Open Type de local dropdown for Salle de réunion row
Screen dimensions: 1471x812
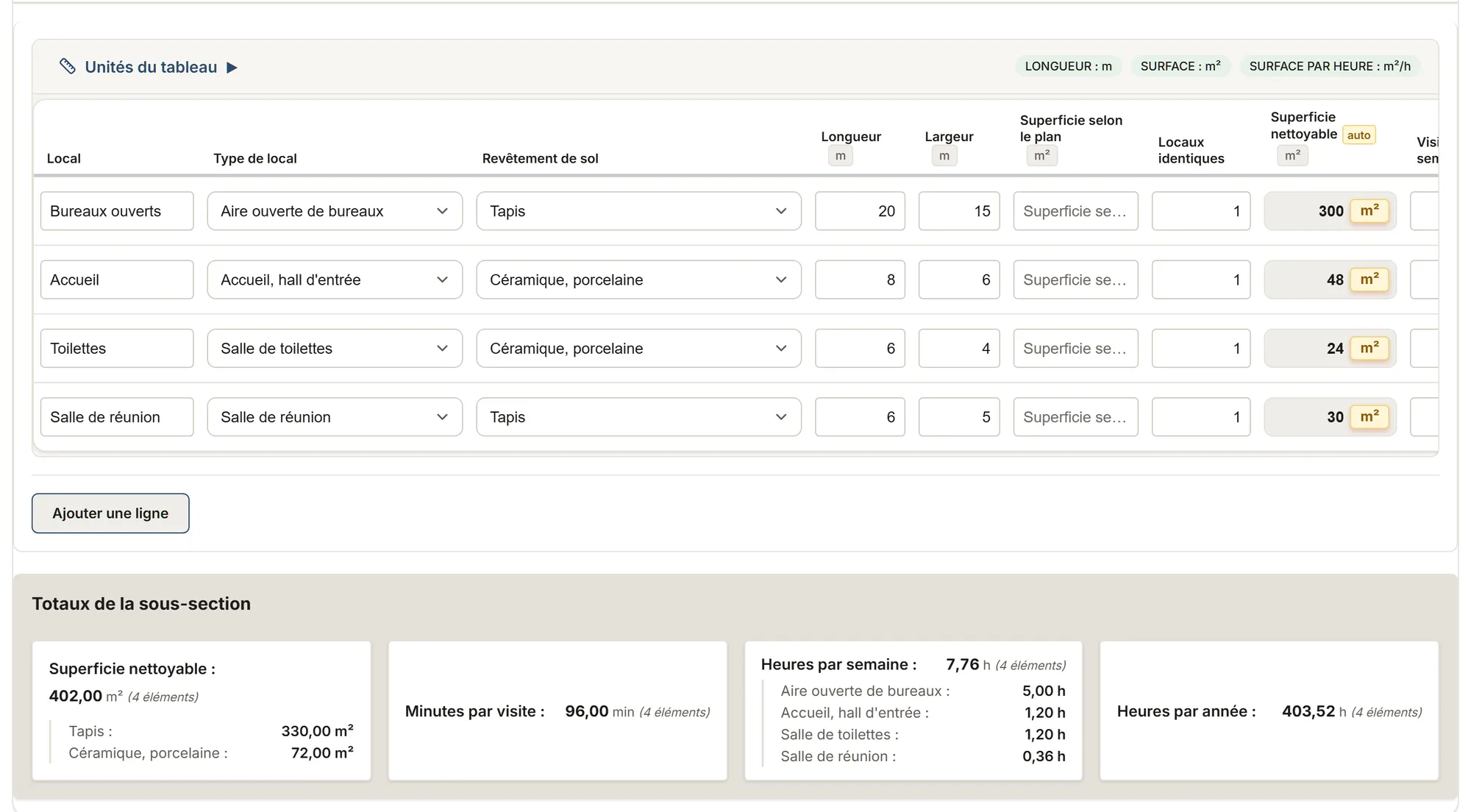tap(335, 417)
